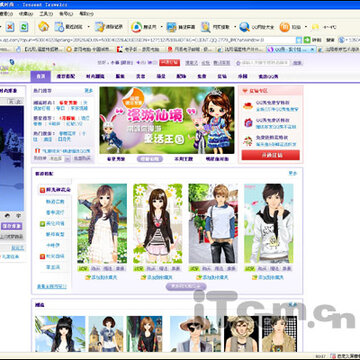Click the red cake icon in red diamond panel
The image size is (360, 360).
pos(248,106)
